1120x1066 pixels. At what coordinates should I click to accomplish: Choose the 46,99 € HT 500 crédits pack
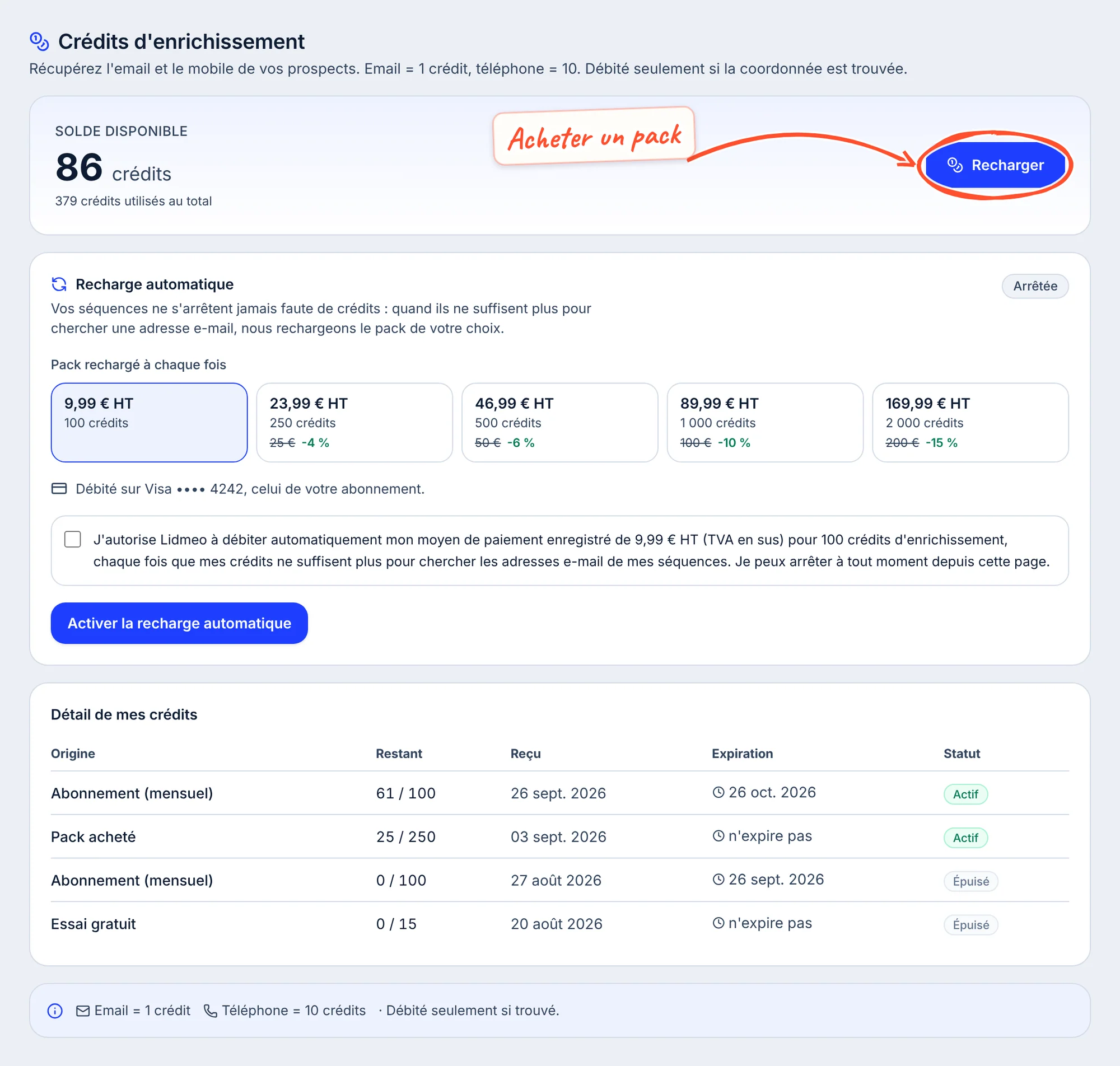[x=559, y=422]
